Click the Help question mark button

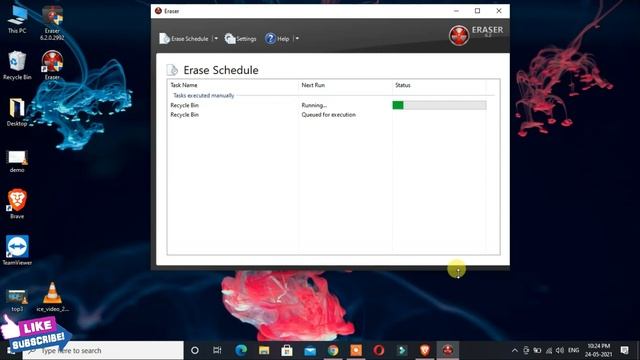277,39
